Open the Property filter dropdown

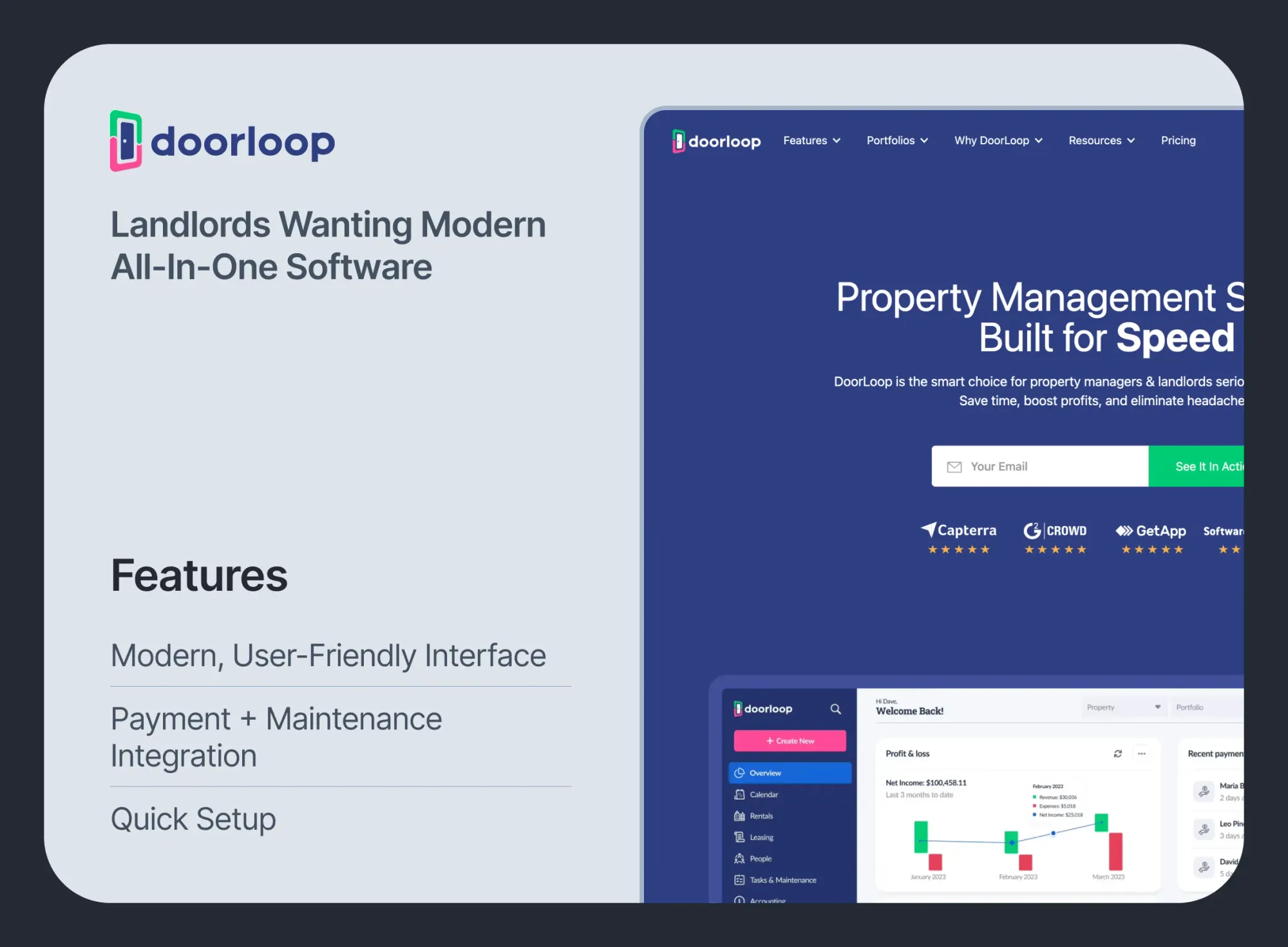1123,707
